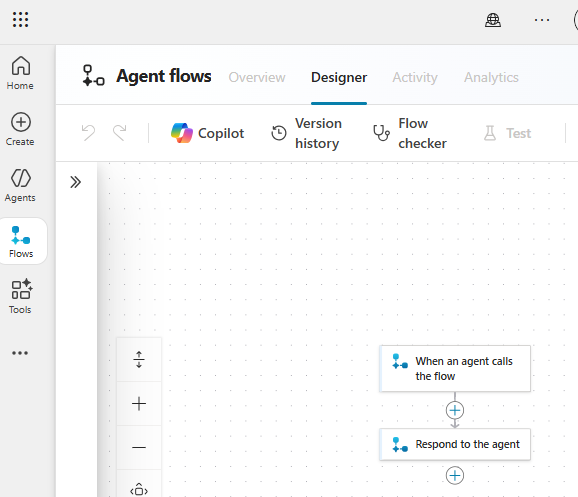Click the Agent flows title
The image size is (578, 497).
coord(164,76)
